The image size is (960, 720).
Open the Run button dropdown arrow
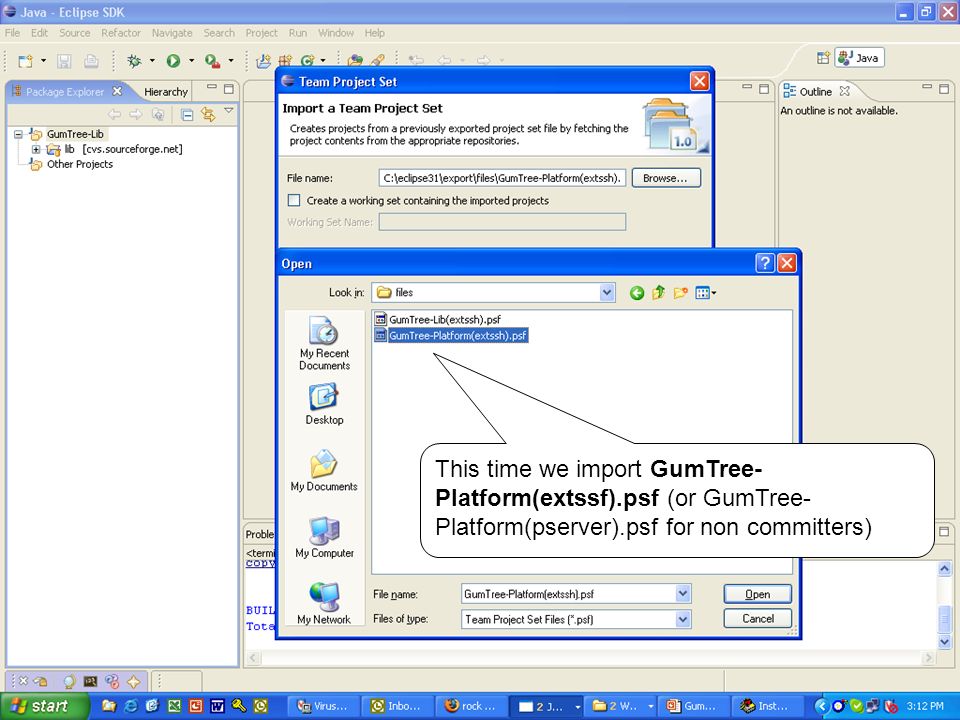click(191, 61)
